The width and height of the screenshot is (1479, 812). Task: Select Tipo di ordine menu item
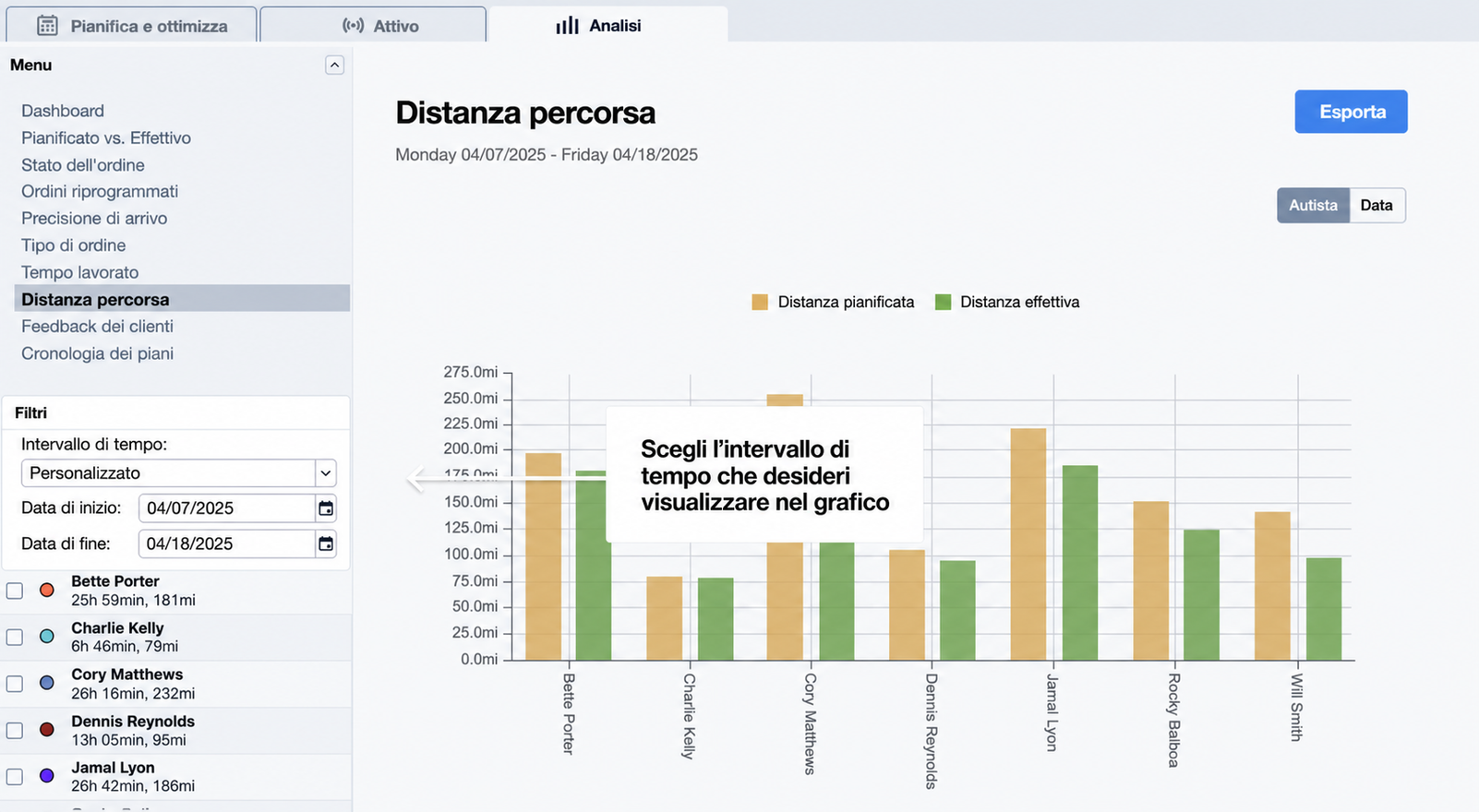[x=74, y=245]
